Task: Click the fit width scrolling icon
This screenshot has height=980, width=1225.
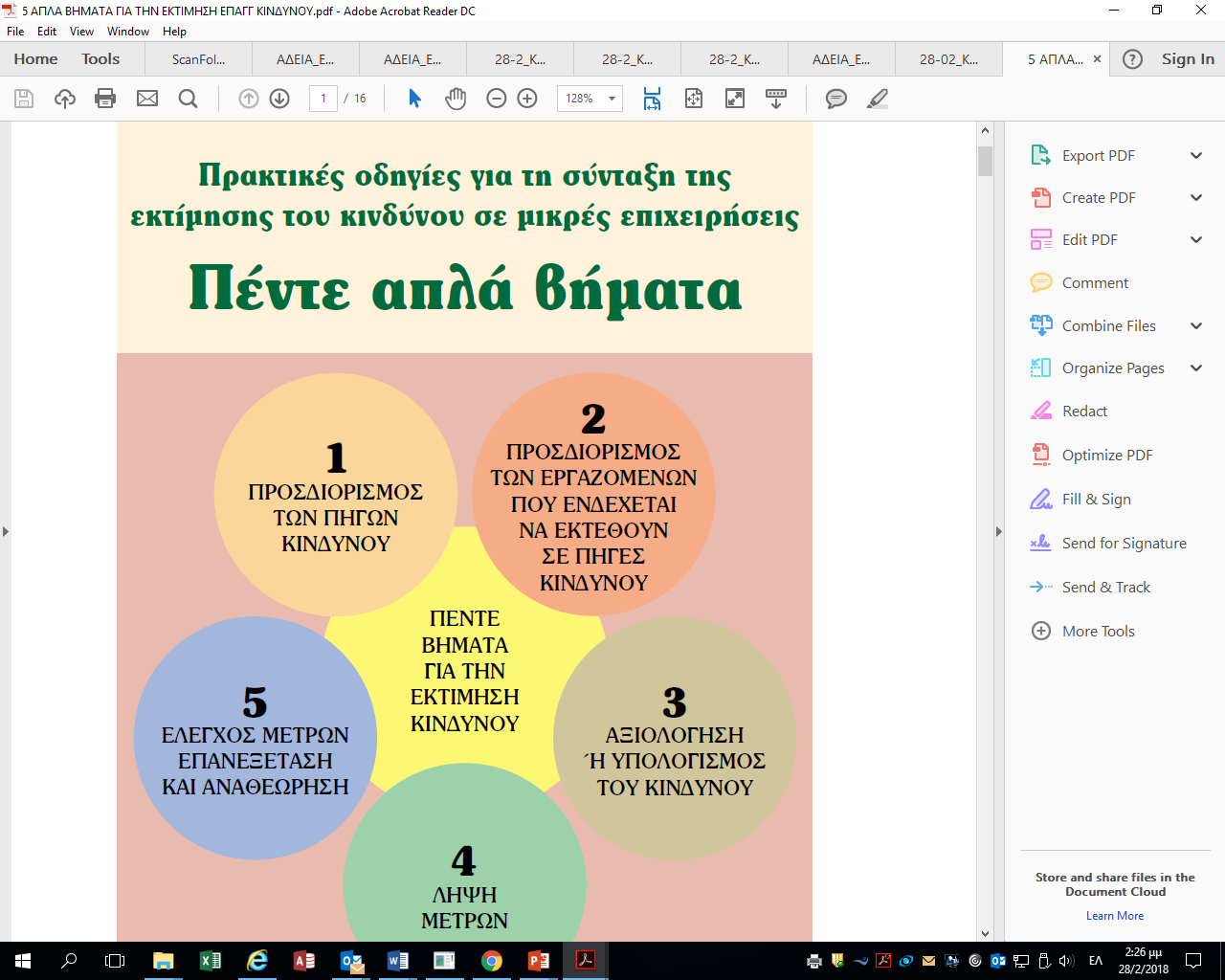Action: [652, 99]
